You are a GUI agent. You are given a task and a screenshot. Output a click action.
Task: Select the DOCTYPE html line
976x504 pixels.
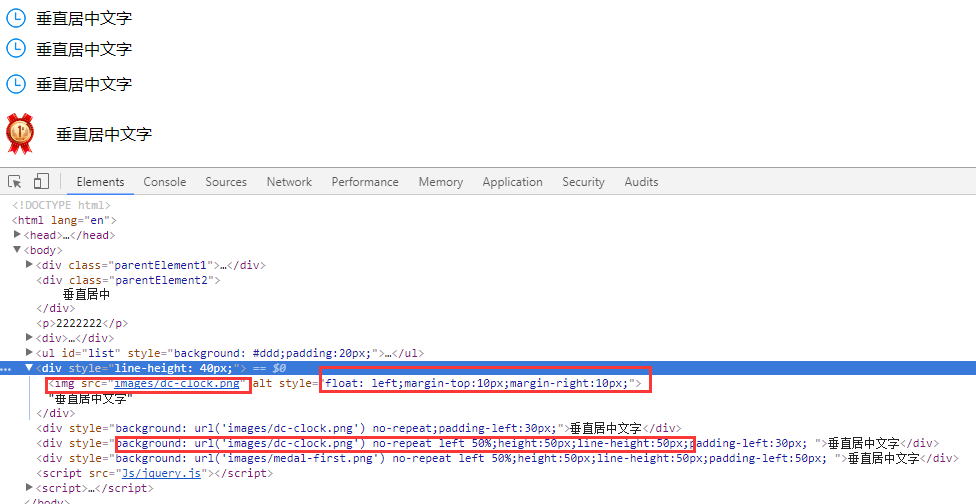[61, 205]
